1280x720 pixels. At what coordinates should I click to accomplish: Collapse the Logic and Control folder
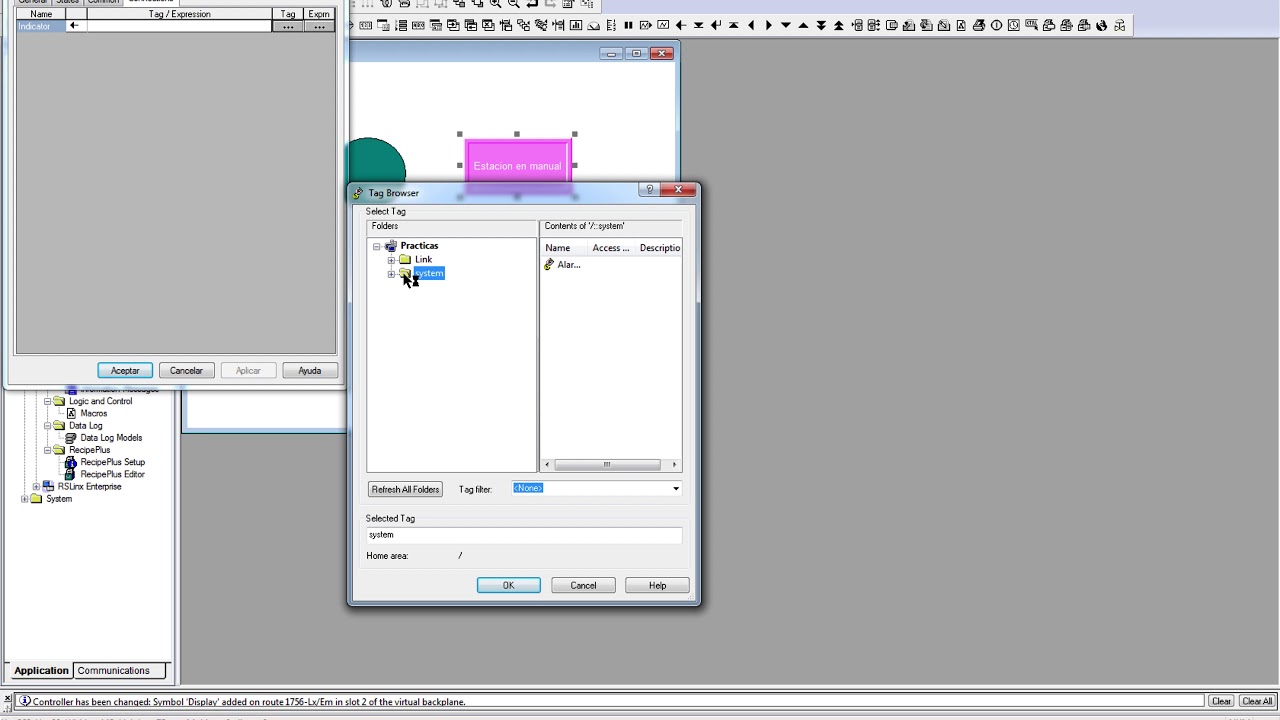47,402
